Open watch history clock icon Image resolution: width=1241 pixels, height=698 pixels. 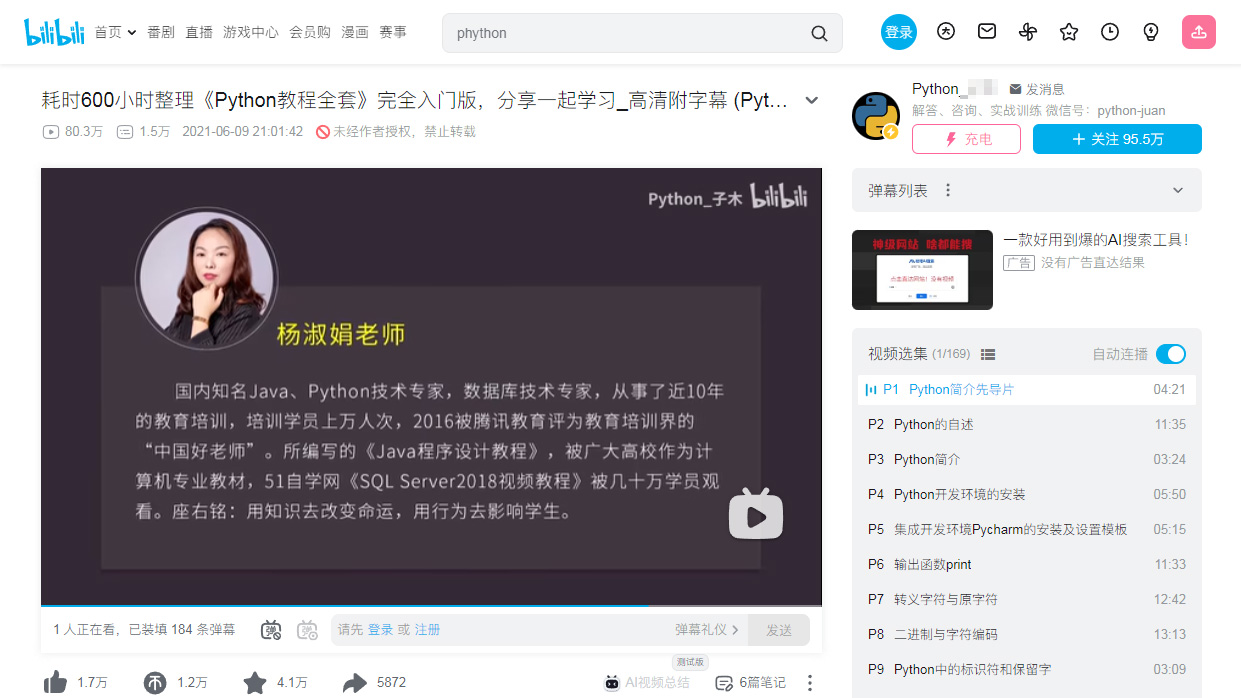1110,32
